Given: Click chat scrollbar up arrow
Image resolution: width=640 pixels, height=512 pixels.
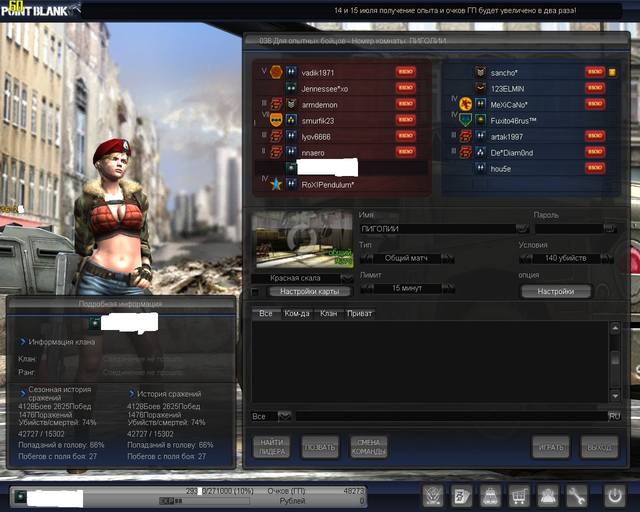Looking at the screenshot, I should coord(615,328).
